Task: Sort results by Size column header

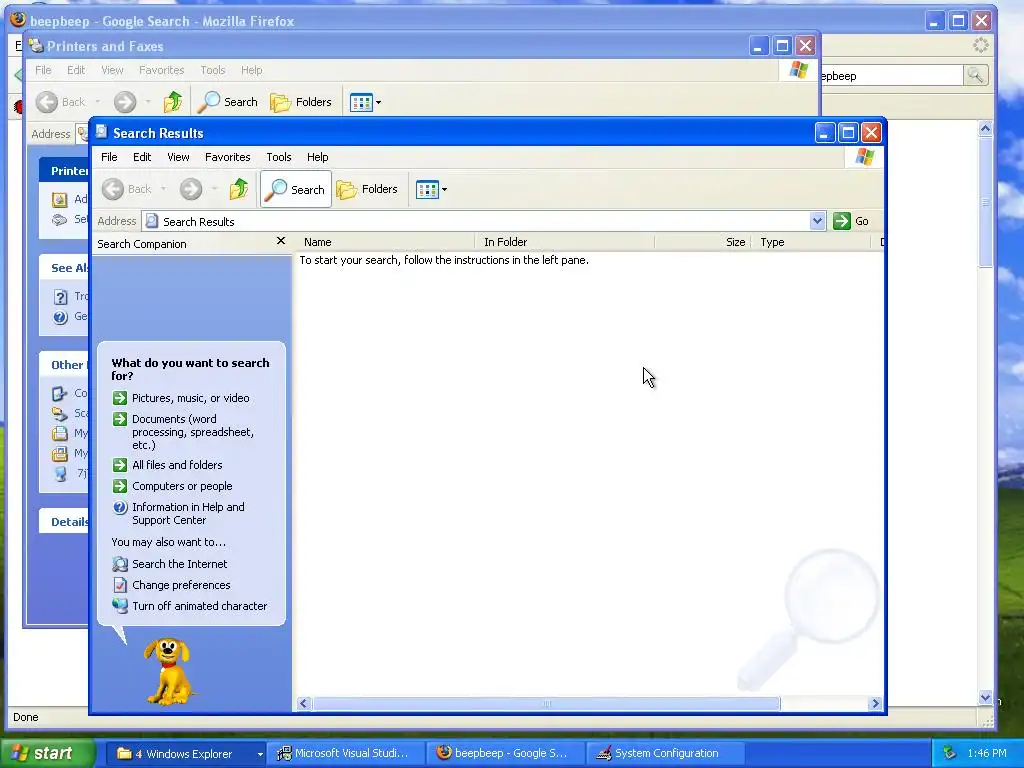Action: tap(703, 242)
